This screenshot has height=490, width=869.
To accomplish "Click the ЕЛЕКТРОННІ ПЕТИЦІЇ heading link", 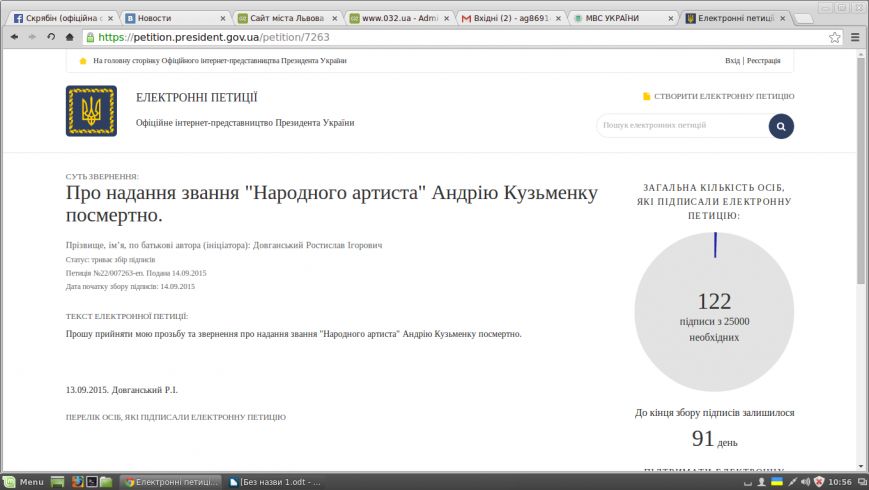I will pos(197,98).
